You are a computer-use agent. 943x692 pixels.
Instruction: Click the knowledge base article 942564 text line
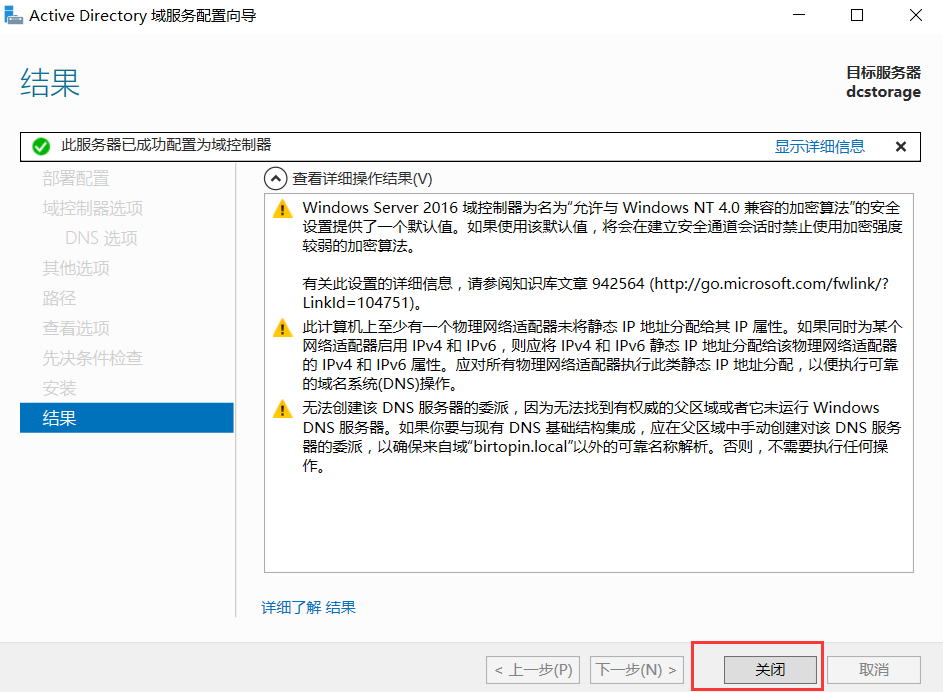[595, 283]
